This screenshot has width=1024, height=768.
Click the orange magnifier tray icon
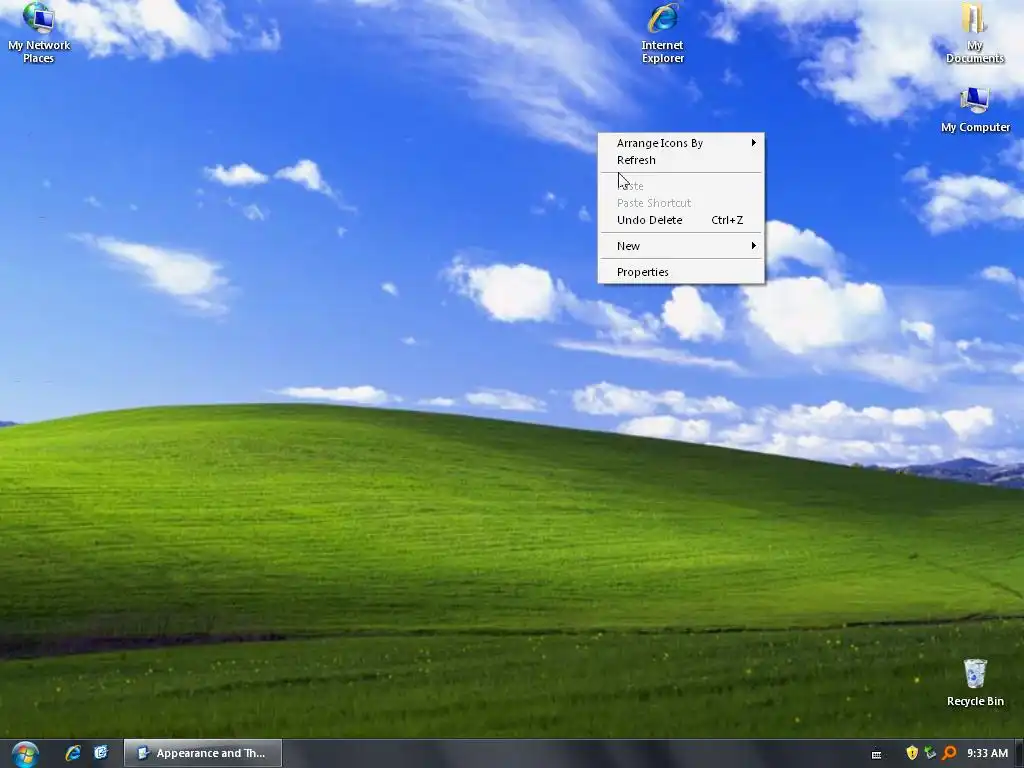(x=949, y=753)
